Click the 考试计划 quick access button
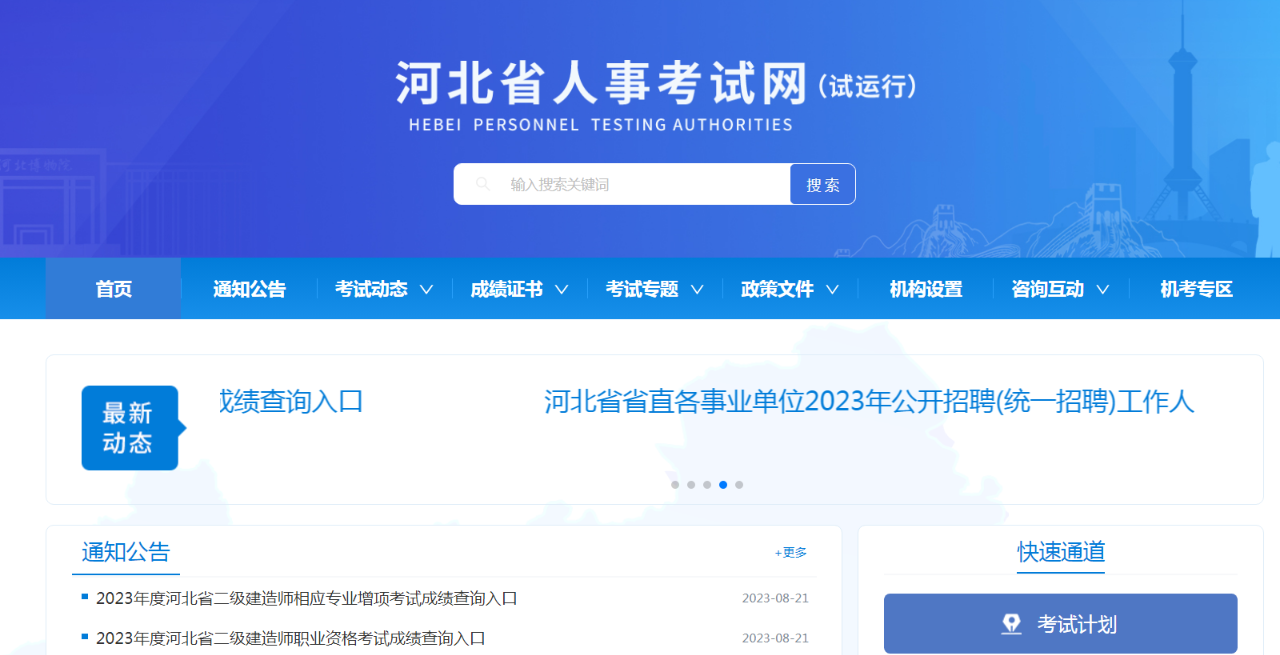 [x=1061, y=624]
